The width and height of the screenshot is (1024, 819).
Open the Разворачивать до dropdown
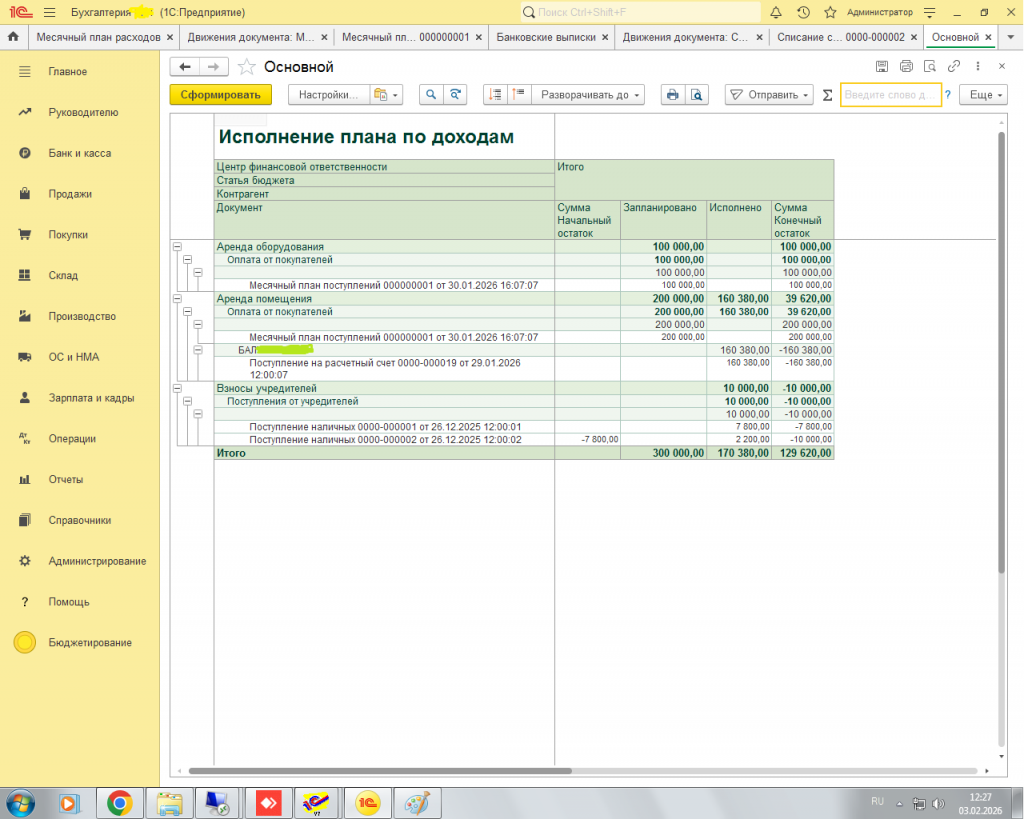point(587,95)
